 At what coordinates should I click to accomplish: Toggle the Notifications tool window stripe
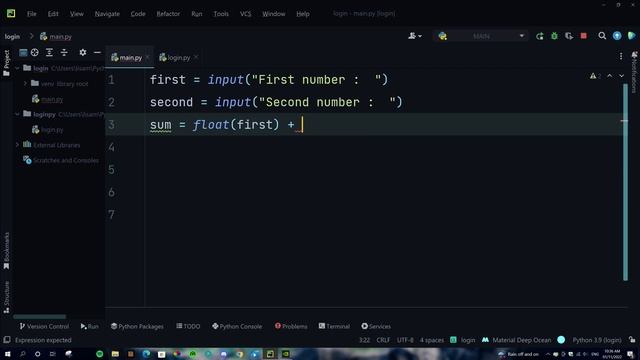tap(634, 73)
